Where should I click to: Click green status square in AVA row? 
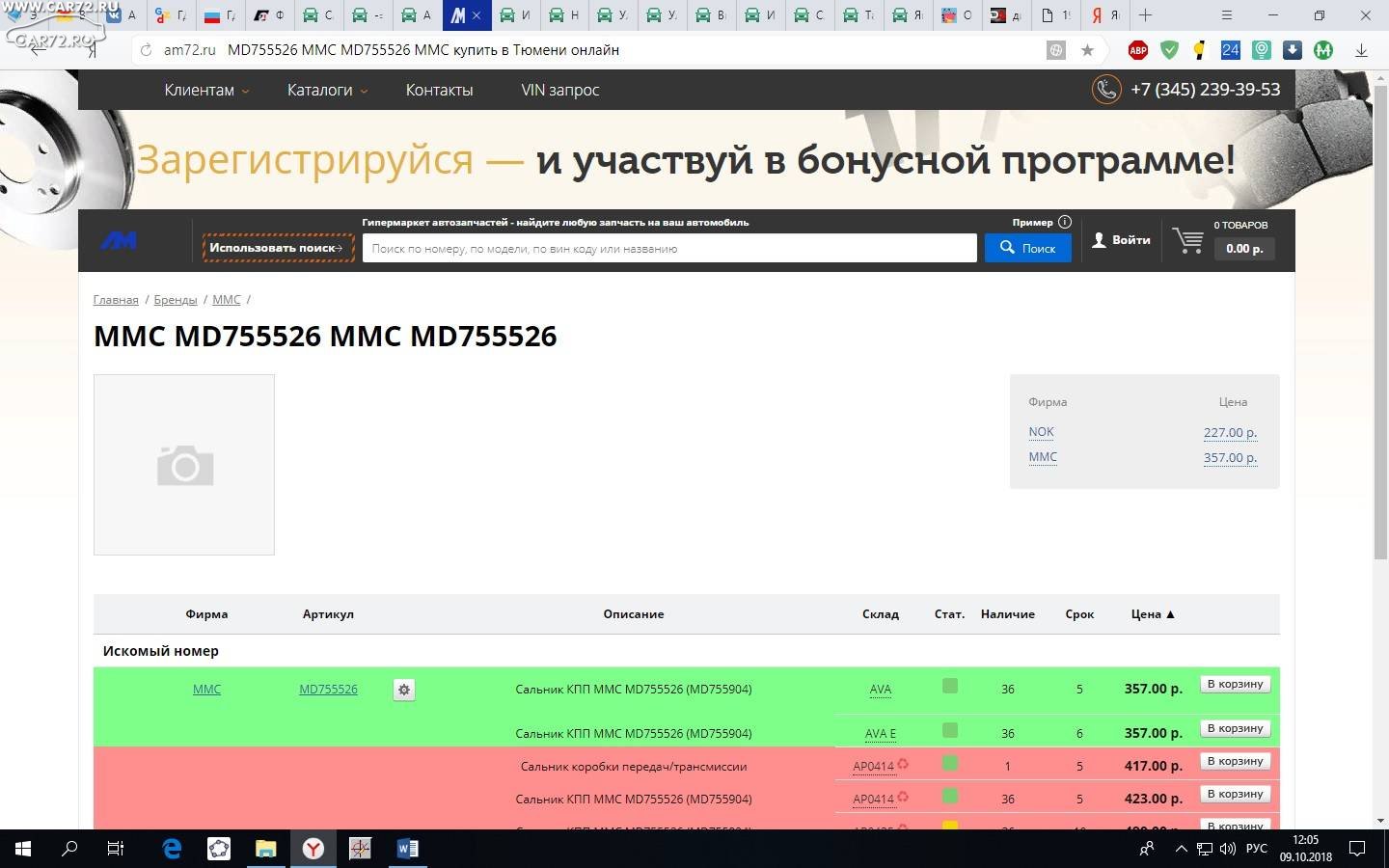point(950,686)
